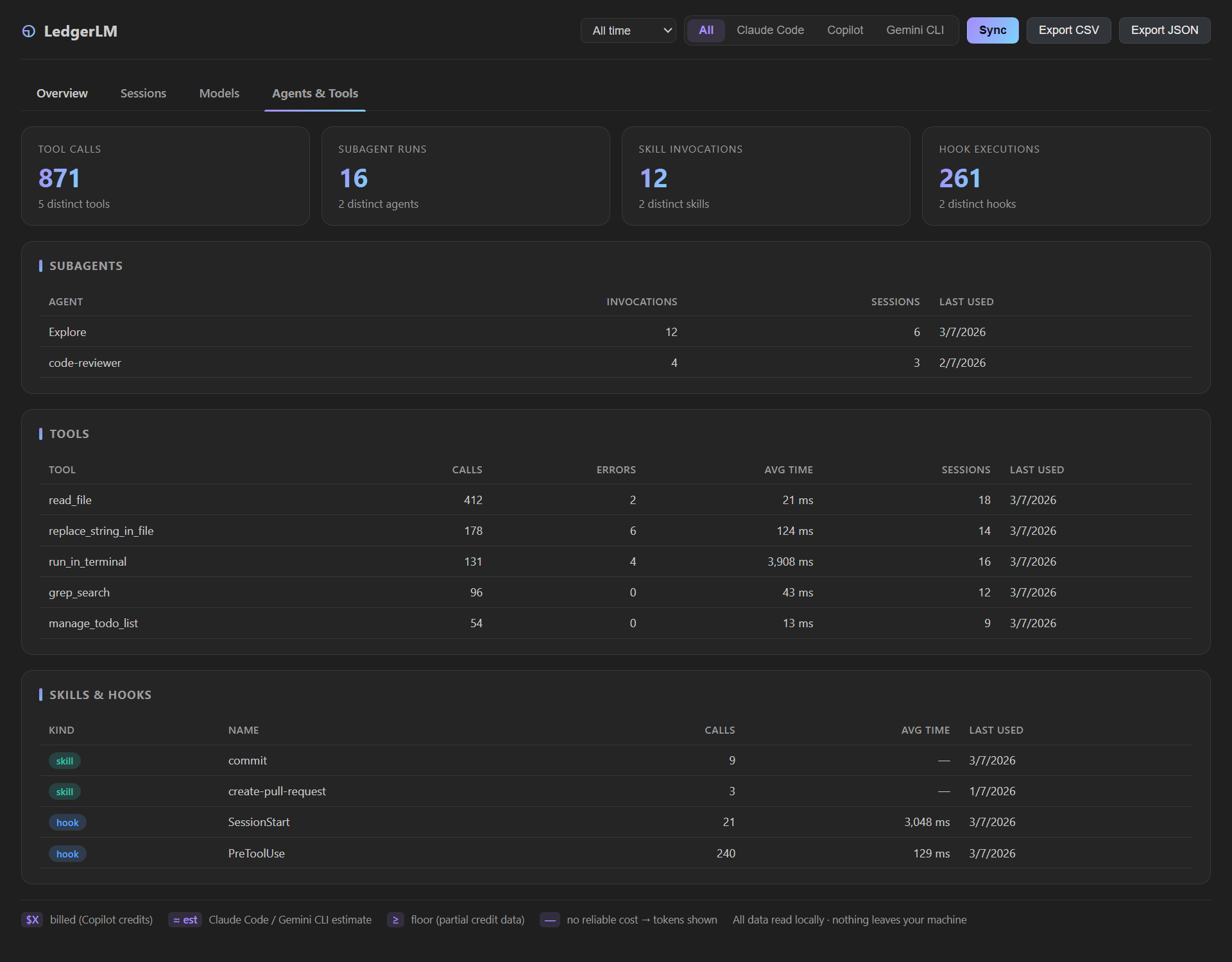Click the code-reviewer agent row
The height and width of the screenshot is (962, 1232).
[x=616, y=363]
